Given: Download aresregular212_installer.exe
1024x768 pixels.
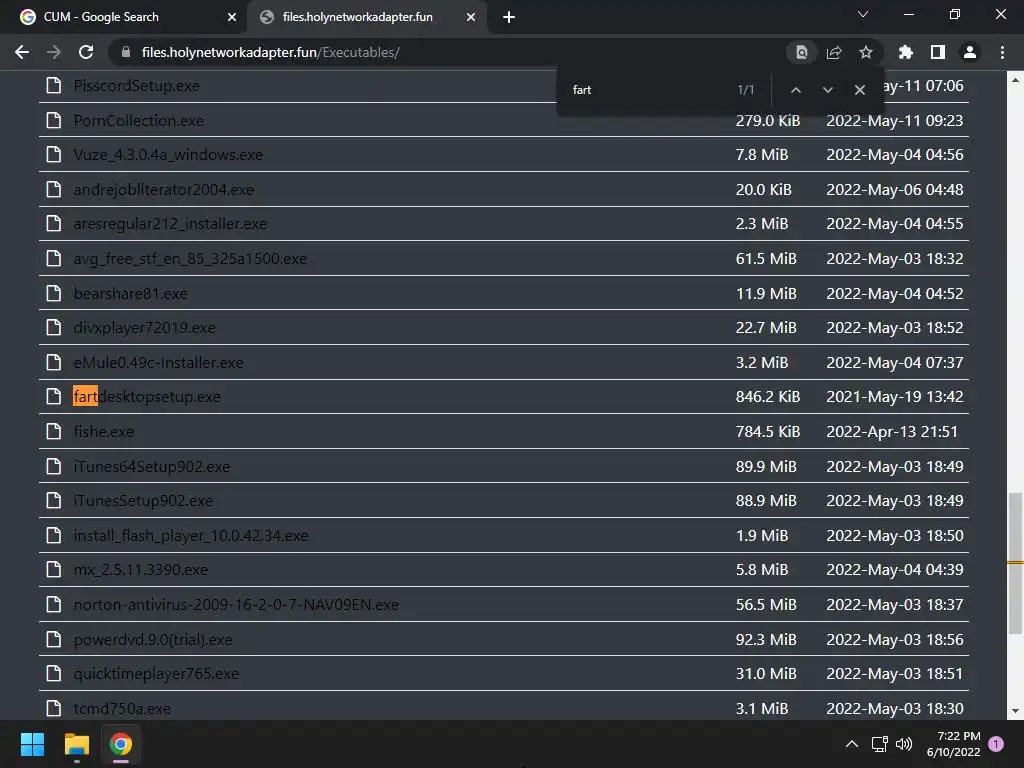Looking at the screenshot, I should pyautogui.click(x=170, y=223).
